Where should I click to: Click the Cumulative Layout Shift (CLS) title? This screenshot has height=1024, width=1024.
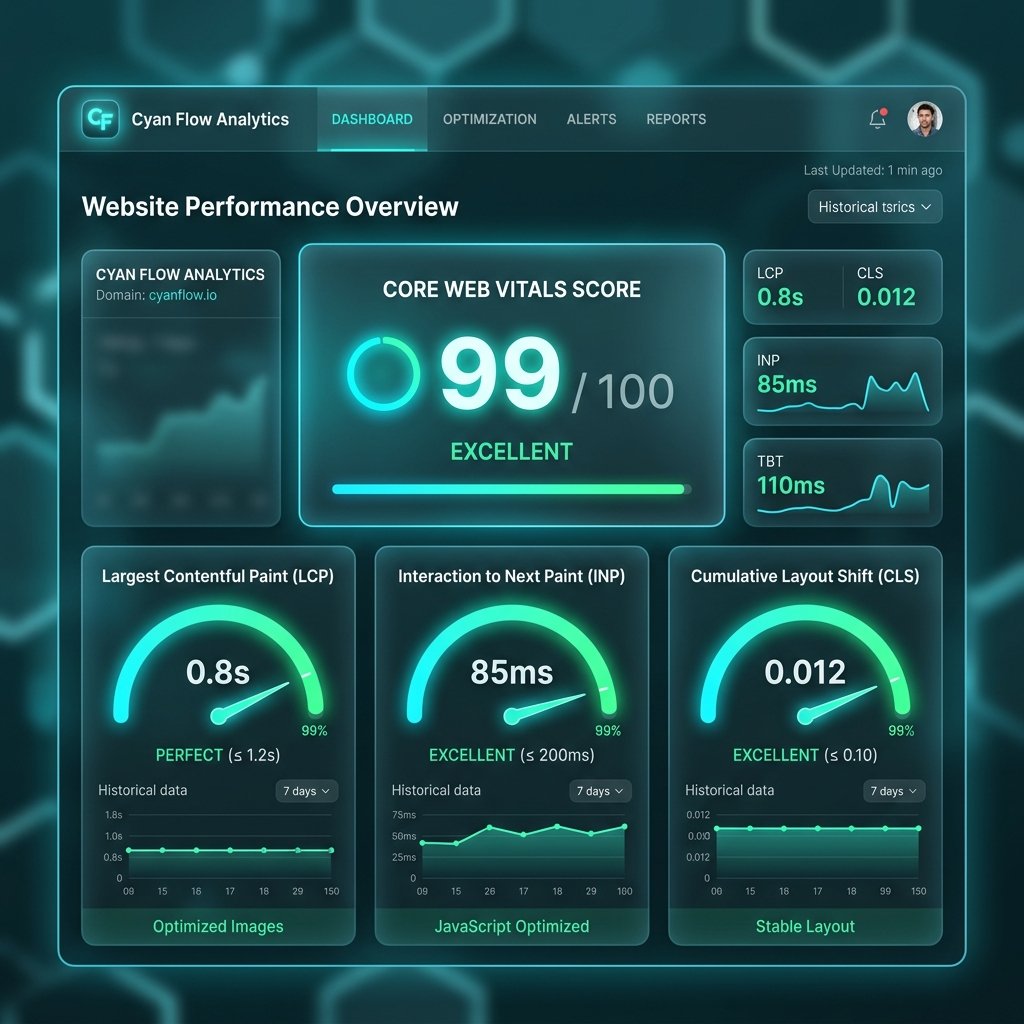(x=805, y=576)
